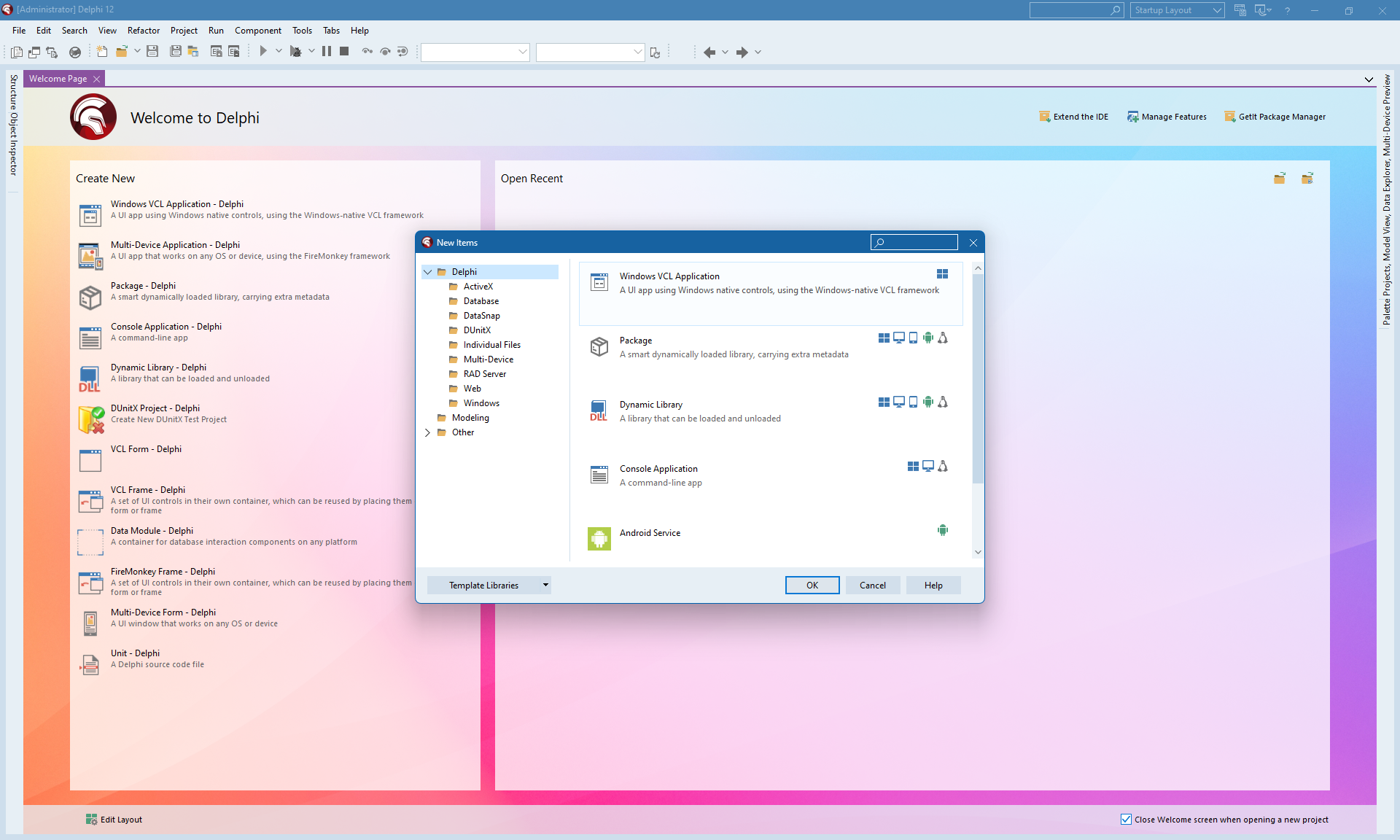
Task: Expand the Open toolbar dropdown arrow
Action: pos(137,51)
